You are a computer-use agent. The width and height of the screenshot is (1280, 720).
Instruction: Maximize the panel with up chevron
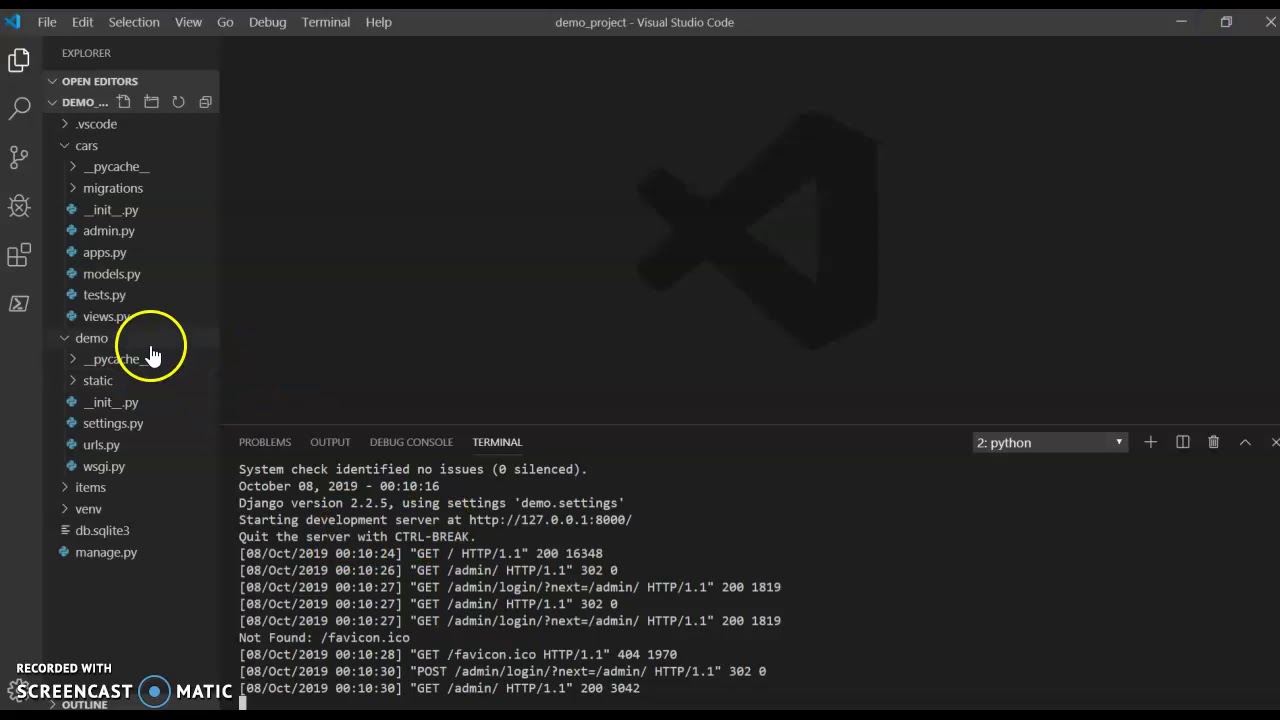click(x=1245, y=442)
